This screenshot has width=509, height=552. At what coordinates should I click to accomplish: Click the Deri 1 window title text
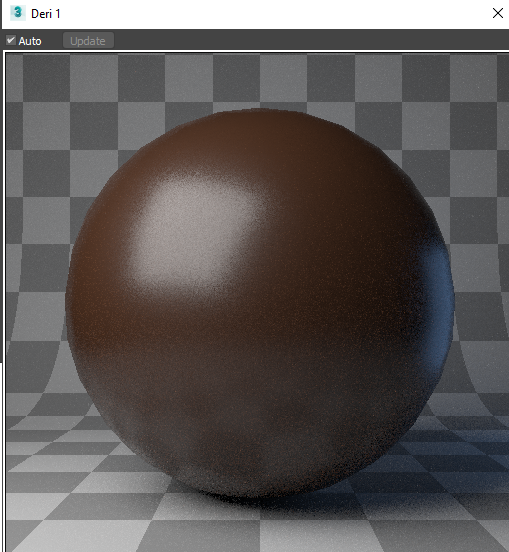[x=46, y=14]
